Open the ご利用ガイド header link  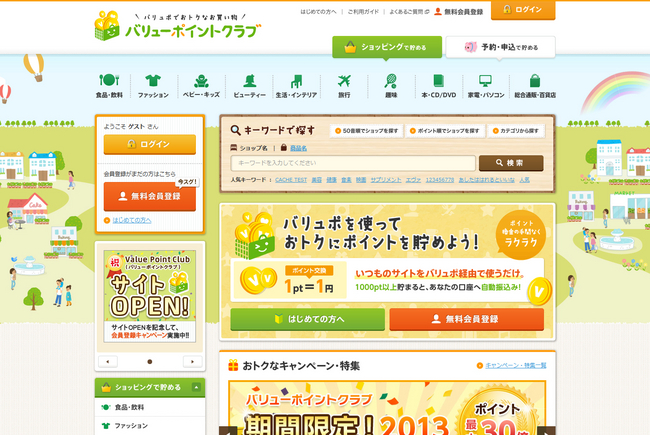pyautogui.click(x=363, y=12)
